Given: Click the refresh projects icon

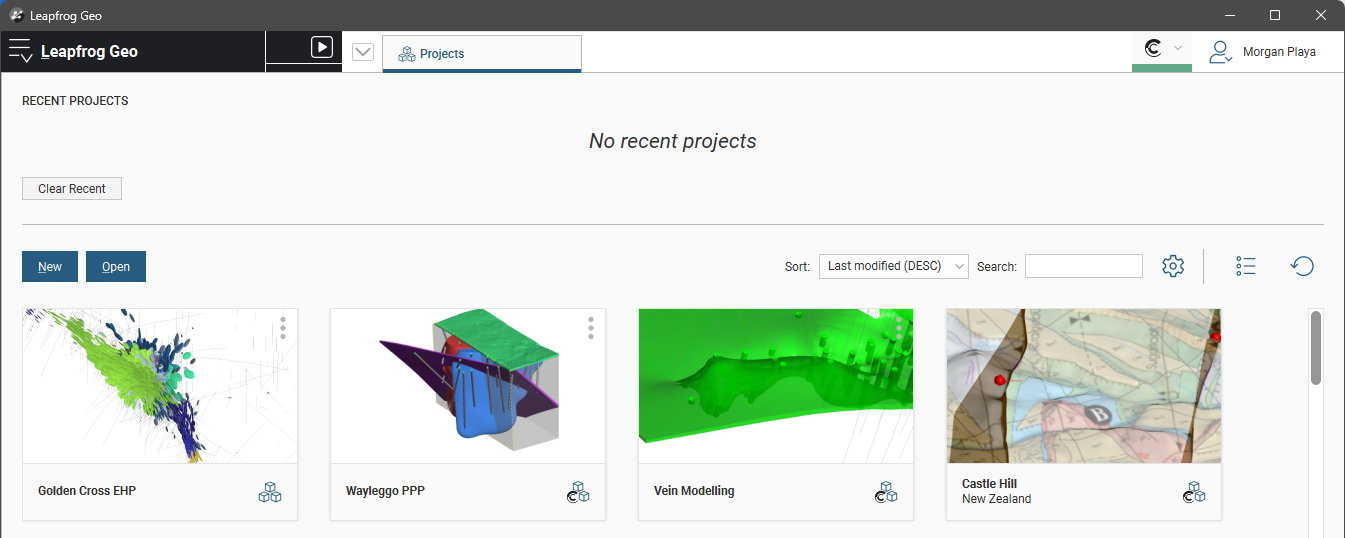Looking at the screenshot, I should pos(1302,266).
